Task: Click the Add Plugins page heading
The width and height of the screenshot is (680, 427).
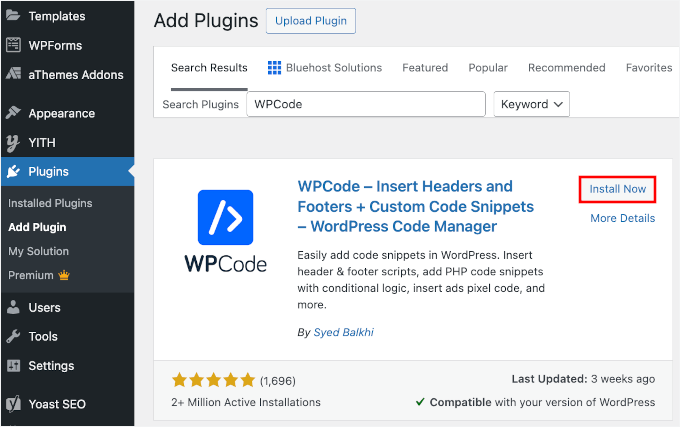Action: click(x=206, y=20)
